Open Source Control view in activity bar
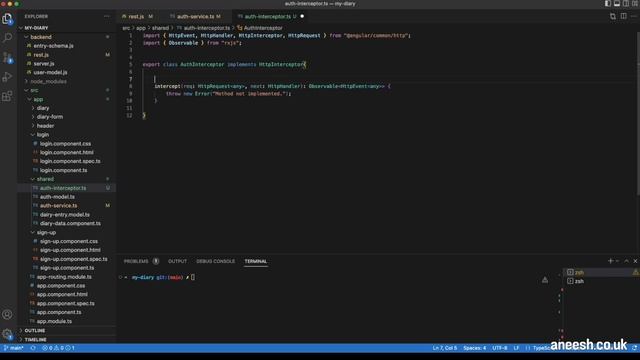This screenshot has width=640, height=360. coord(7,58)
